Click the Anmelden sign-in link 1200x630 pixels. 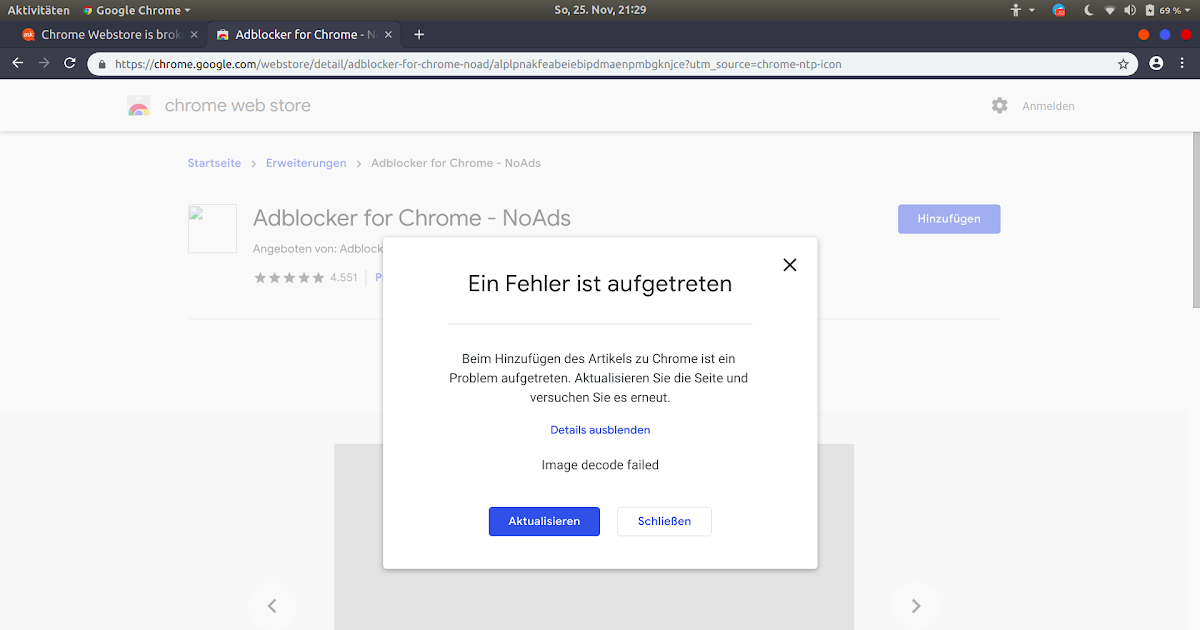[x=1048, y=106]
